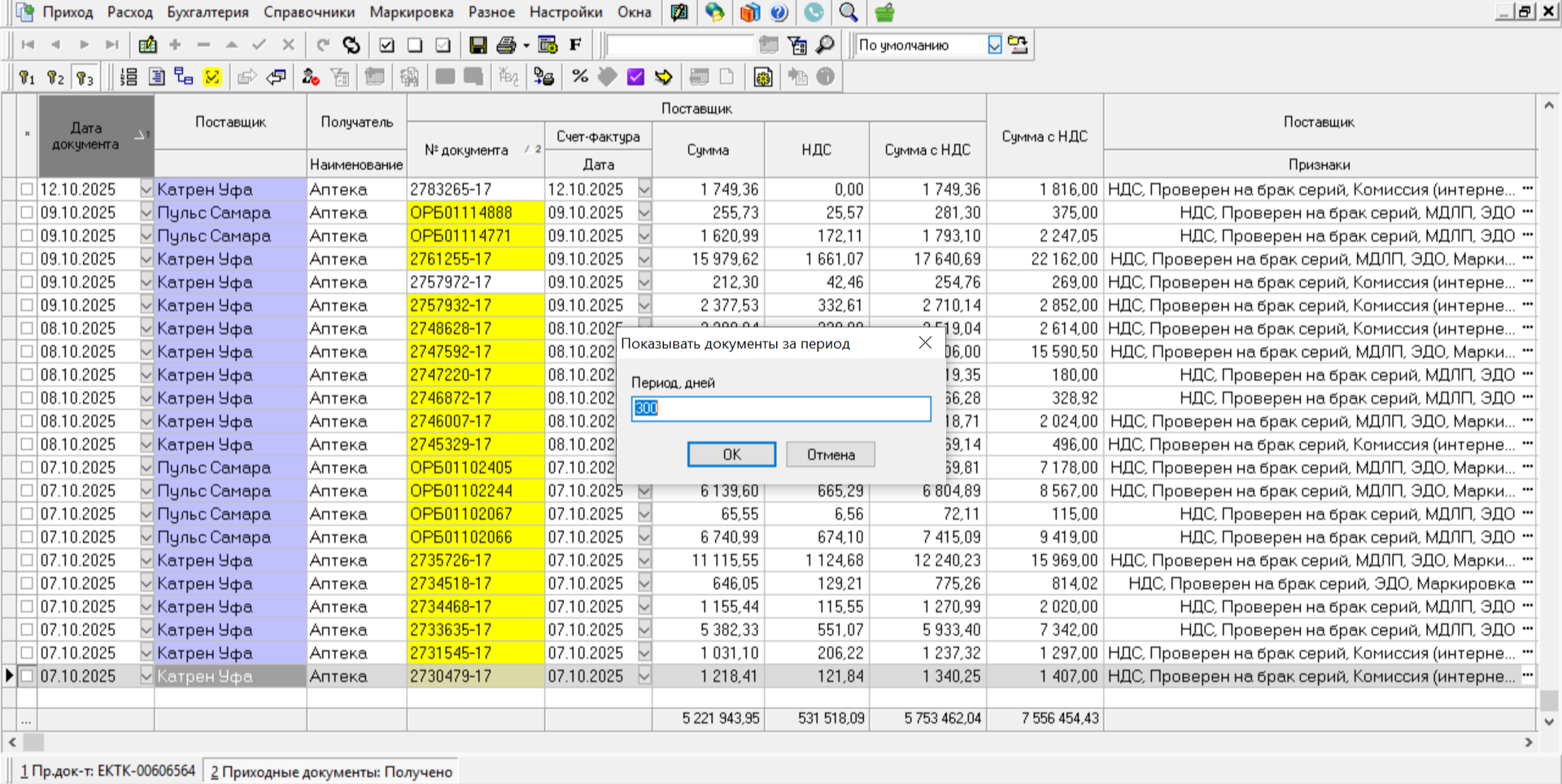Click the person with red mark icon
The width and height of the screenshot is (1562, 784).
pyautogui.click(x=310, y=77)
